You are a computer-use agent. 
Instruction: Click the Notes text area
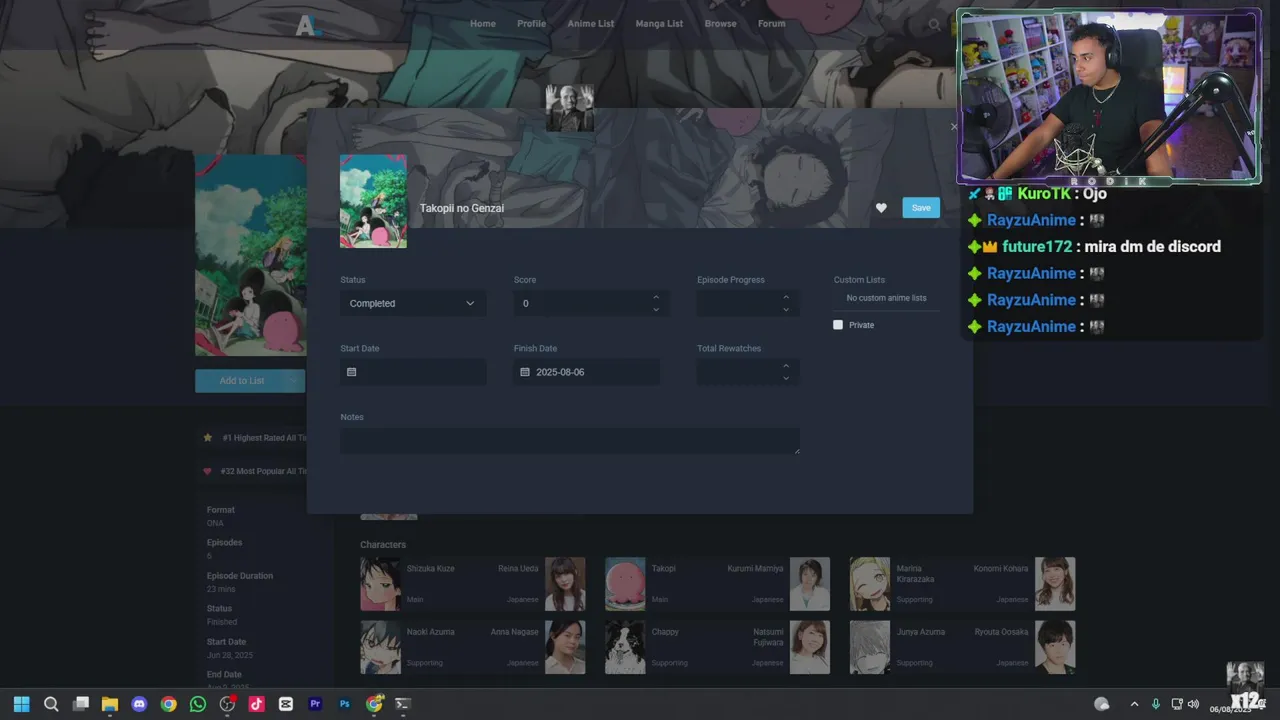570,441
